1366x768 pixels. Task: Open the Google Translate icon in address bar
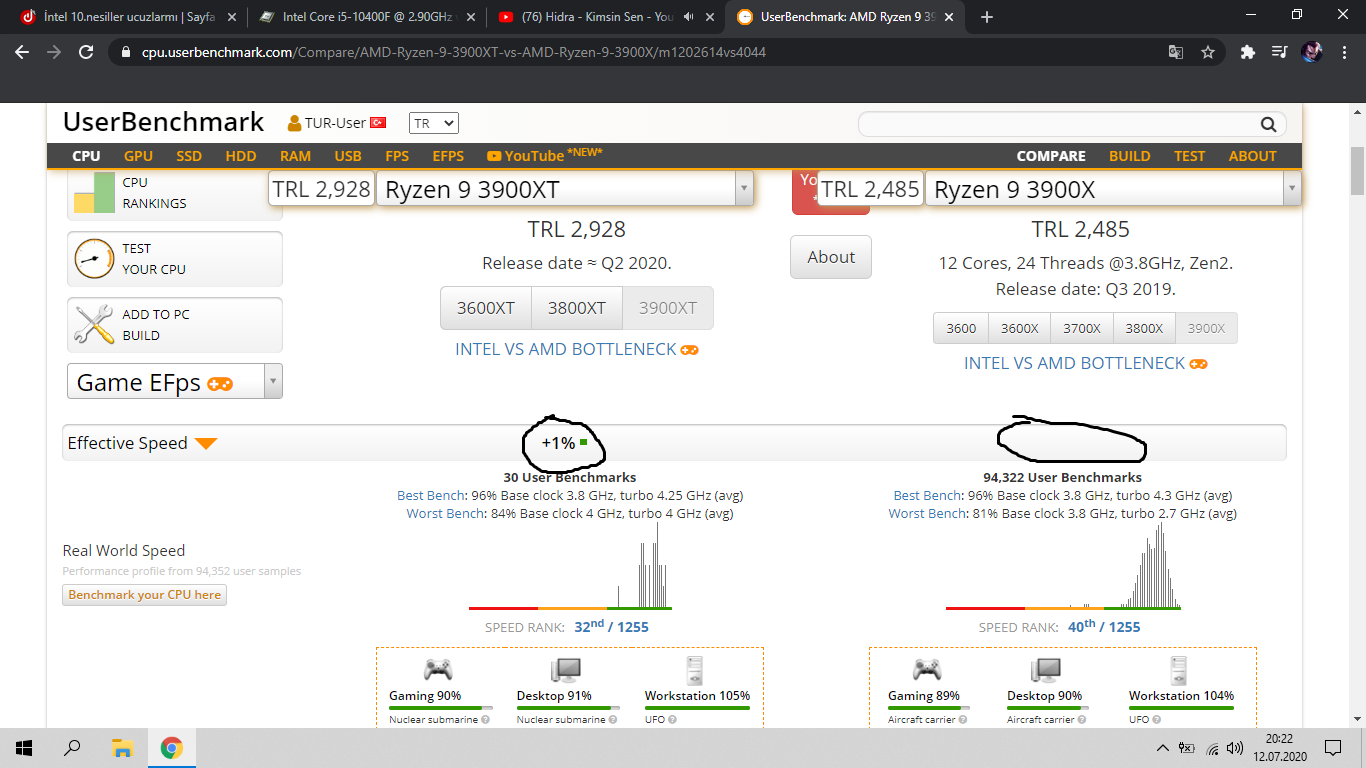(1176, 52)
